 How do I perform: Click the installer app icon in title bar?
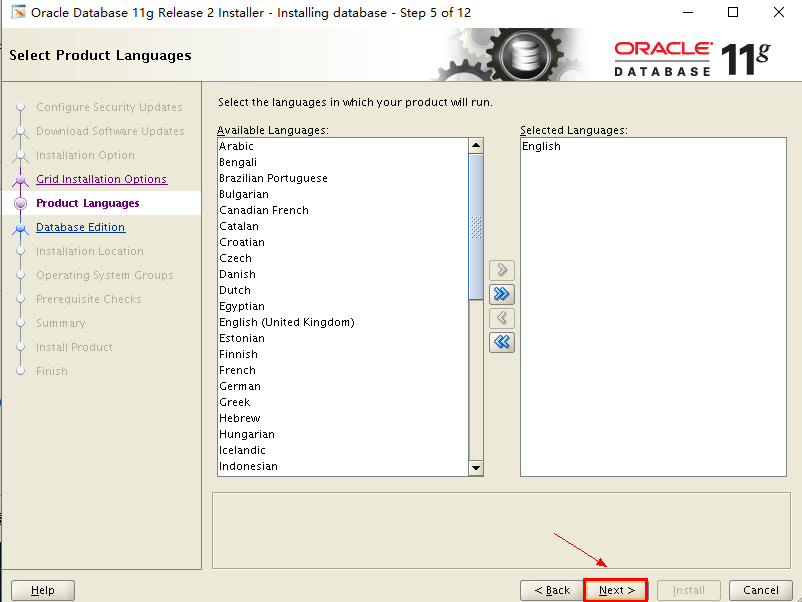coord(18,12)
